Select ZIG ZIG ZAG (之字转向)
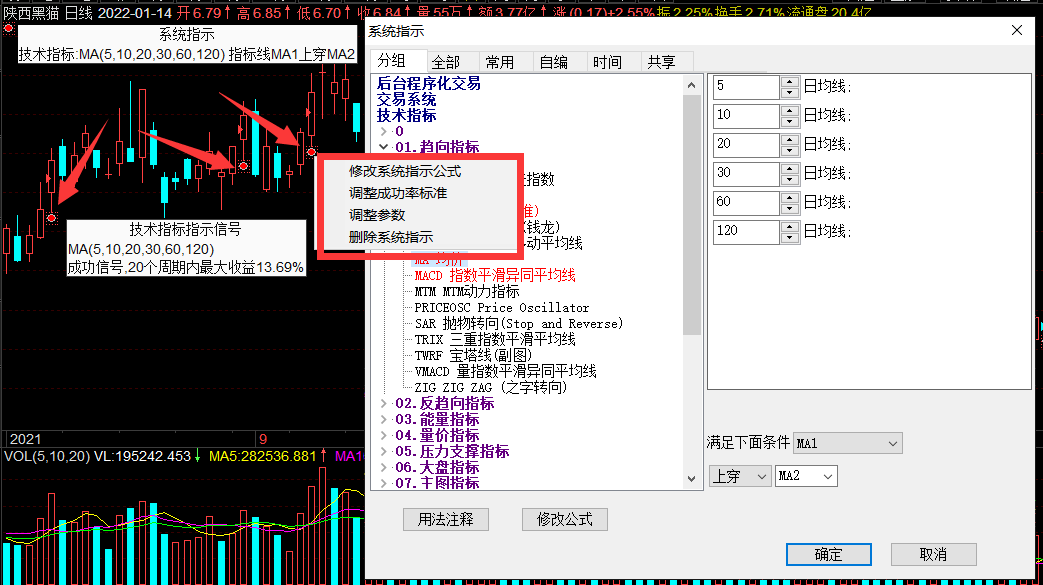This screenshot has width=1043, height=585. pos(491,387)
